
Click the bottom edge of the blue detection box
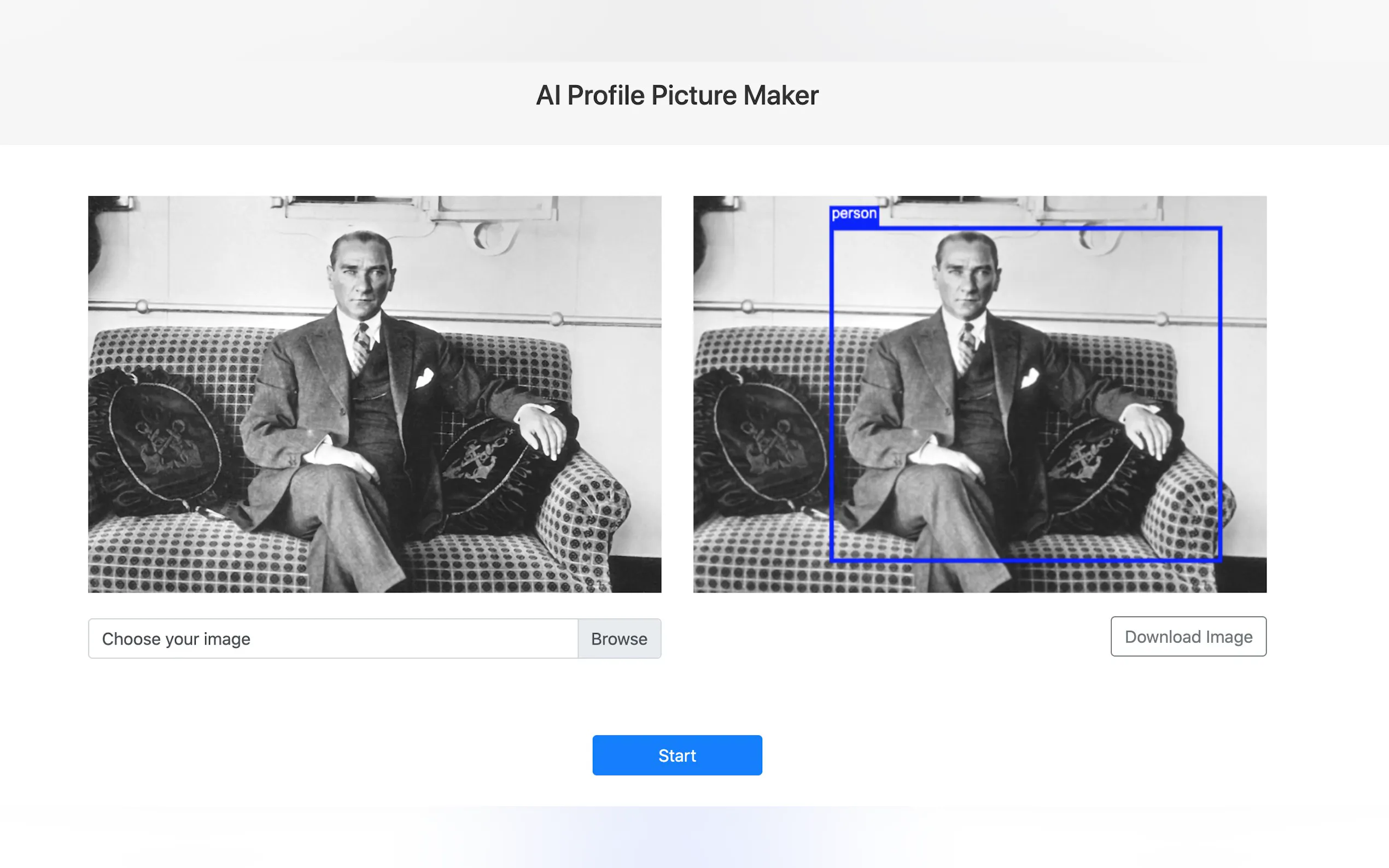[1025, 559]
